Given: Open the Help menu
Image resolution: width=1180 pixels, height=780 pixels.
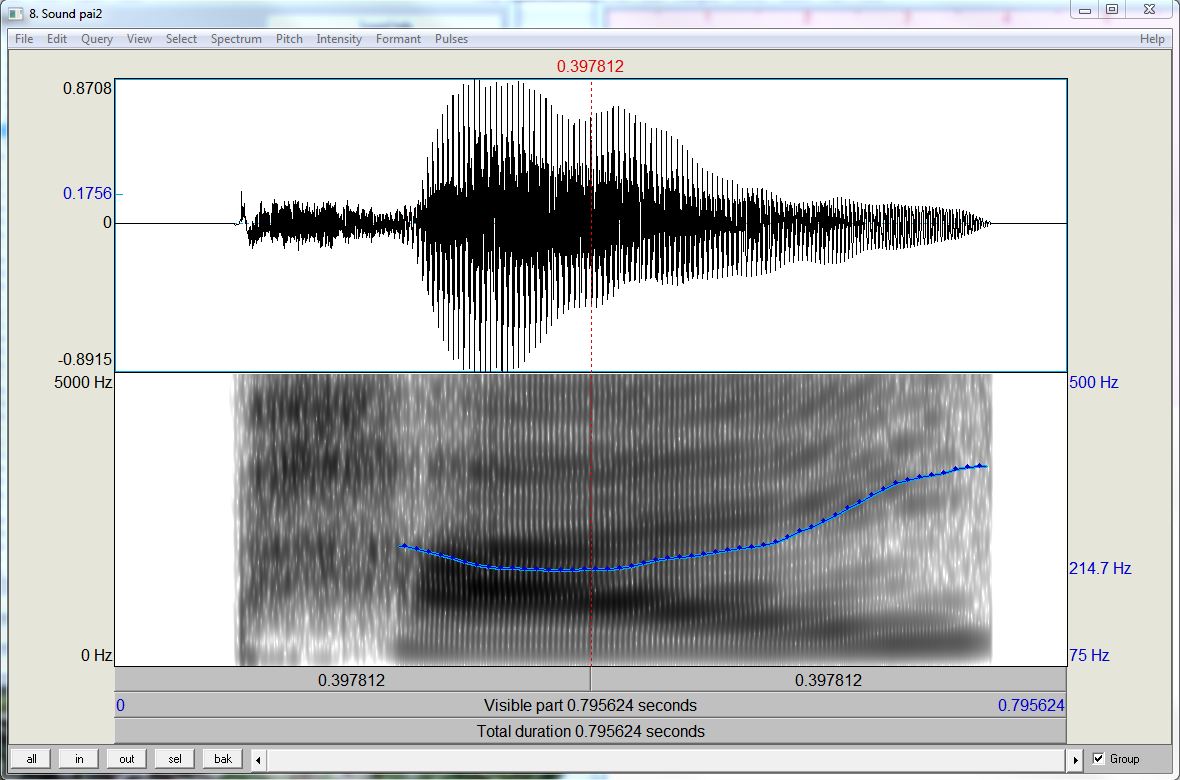Looking at the screenshot, I should click(1151, 39).
